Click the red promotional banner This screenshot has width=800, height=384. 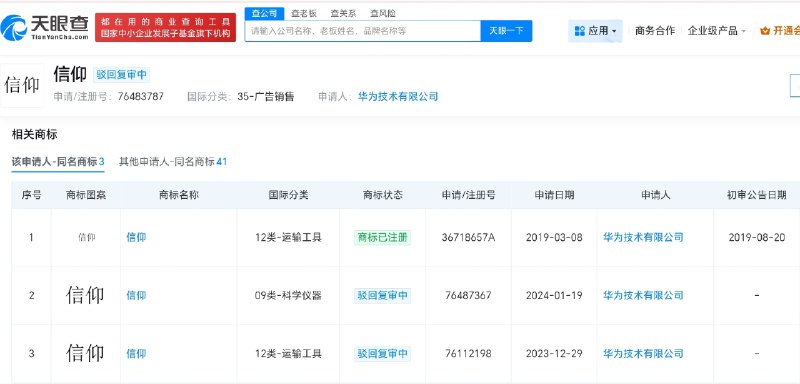pyautogui.click(x=165, y=28)
